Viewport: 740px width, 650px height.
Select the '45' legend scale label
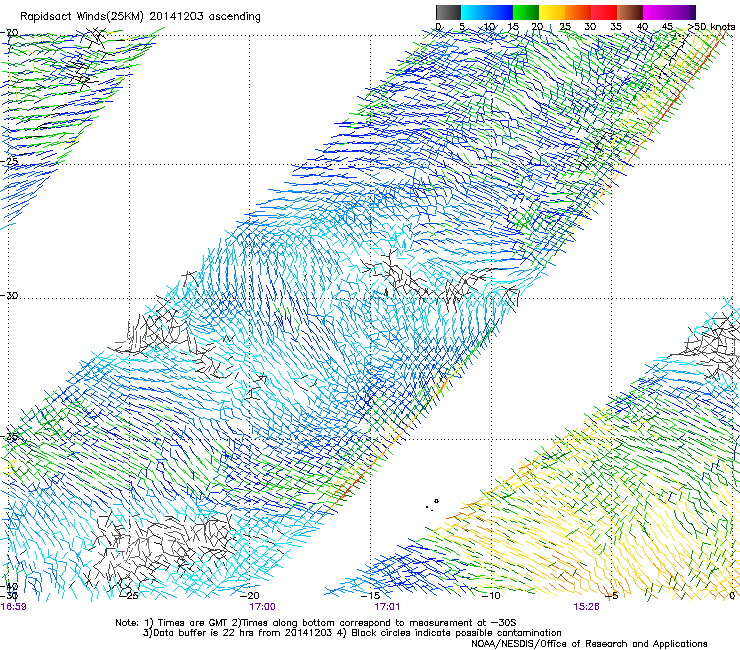pos(667,27)
